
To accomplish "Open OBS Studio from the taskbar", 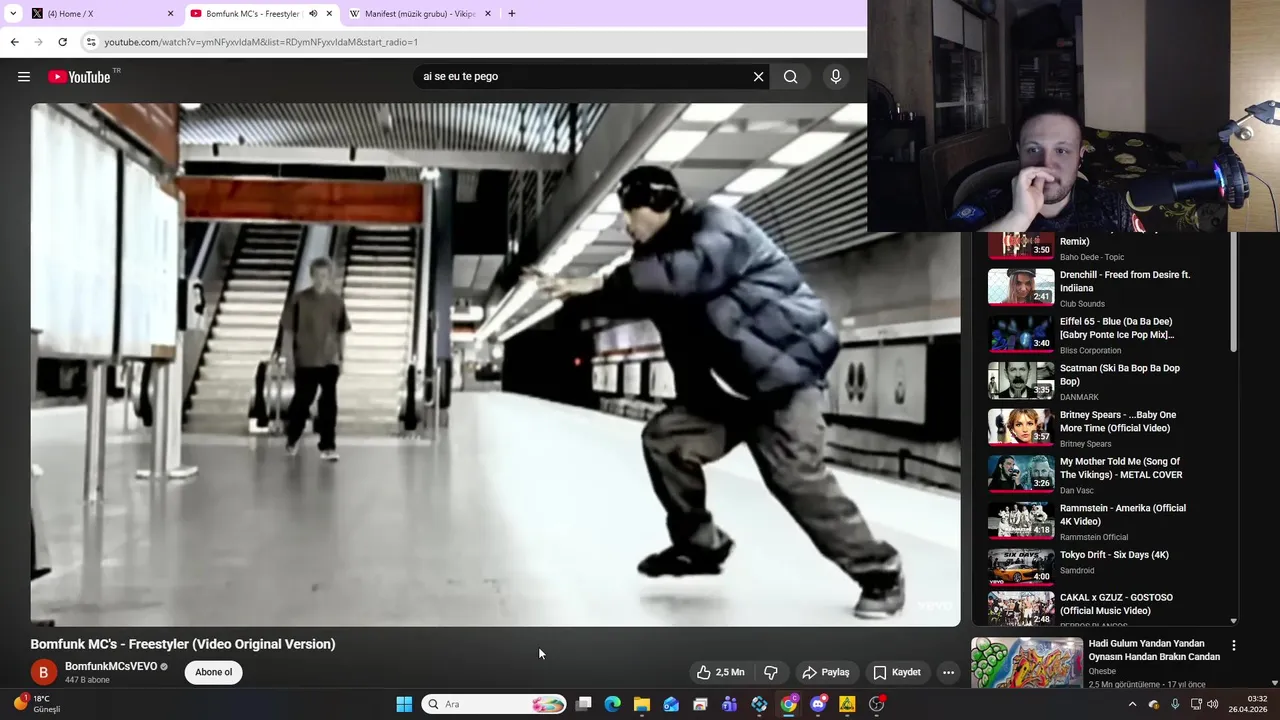I will click(877, 704).
